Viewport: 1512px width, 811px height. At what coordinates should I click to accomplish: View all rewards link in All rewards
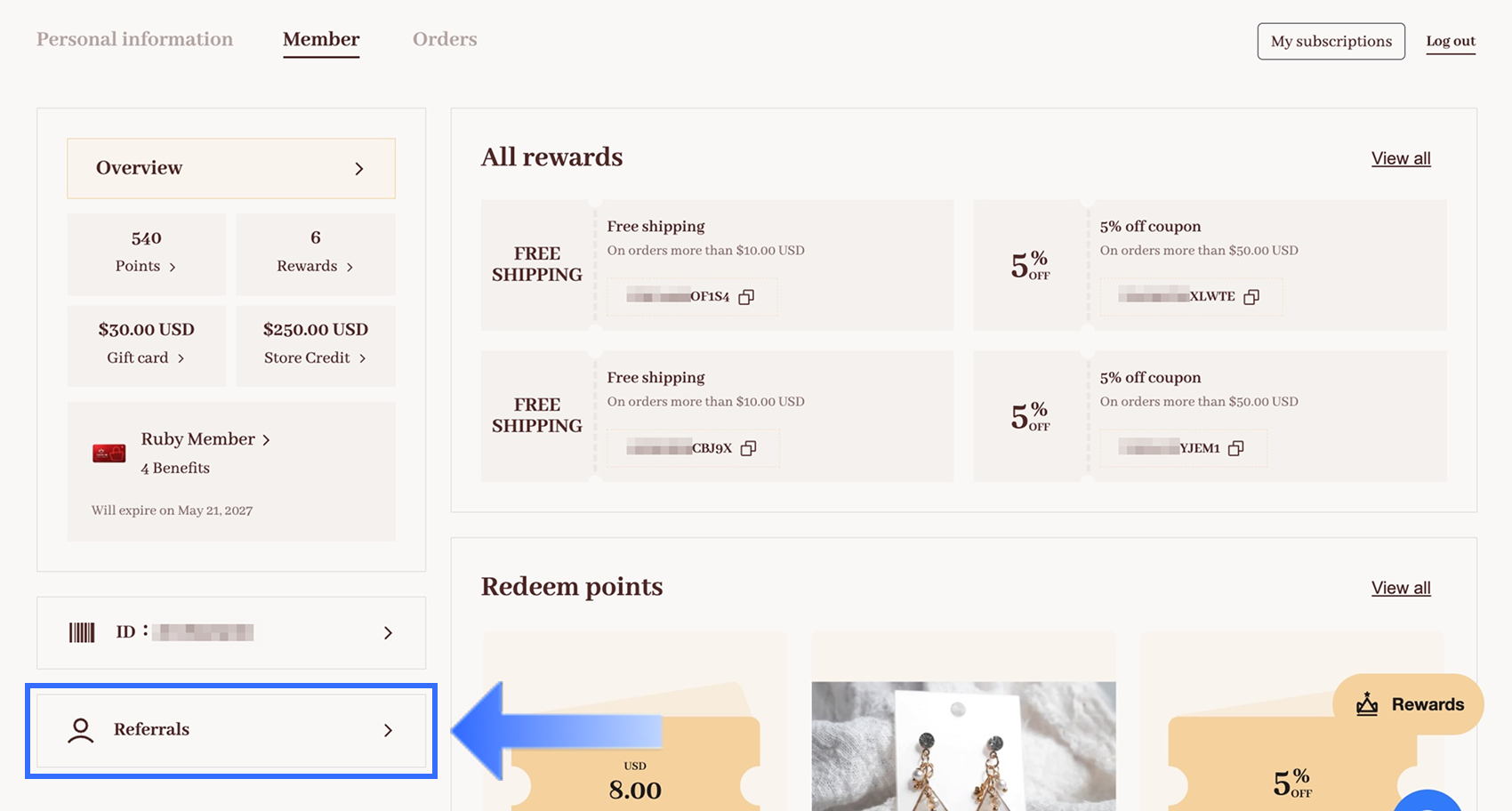[1401, 158]
